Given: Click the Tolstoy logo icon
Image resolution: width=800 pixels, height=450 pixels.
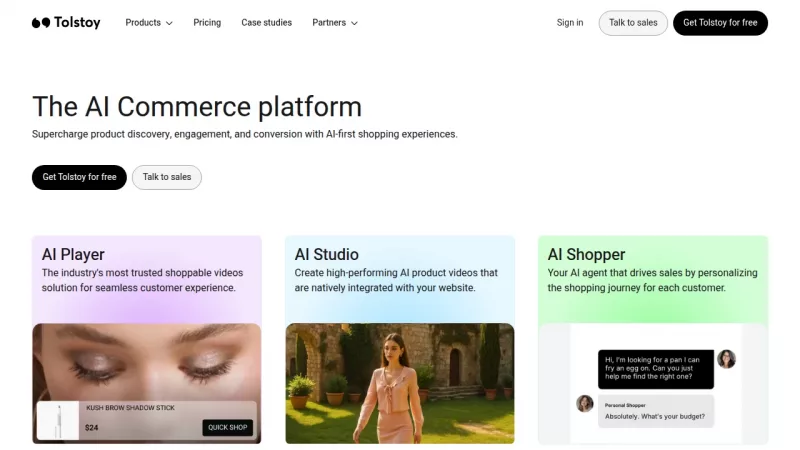Looking at the screenshot, I should (x=40, y=23).
